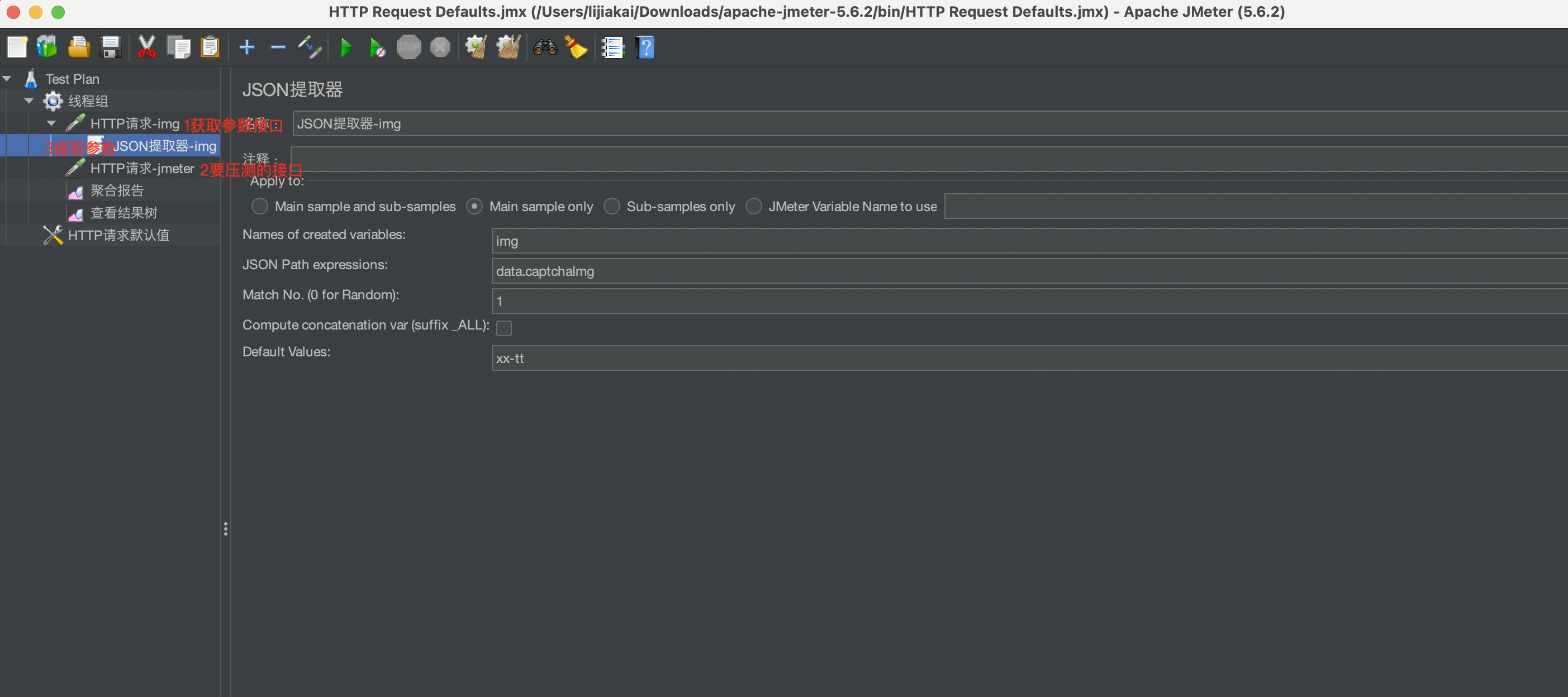Clear all results with double broom icon

(507, 47)
